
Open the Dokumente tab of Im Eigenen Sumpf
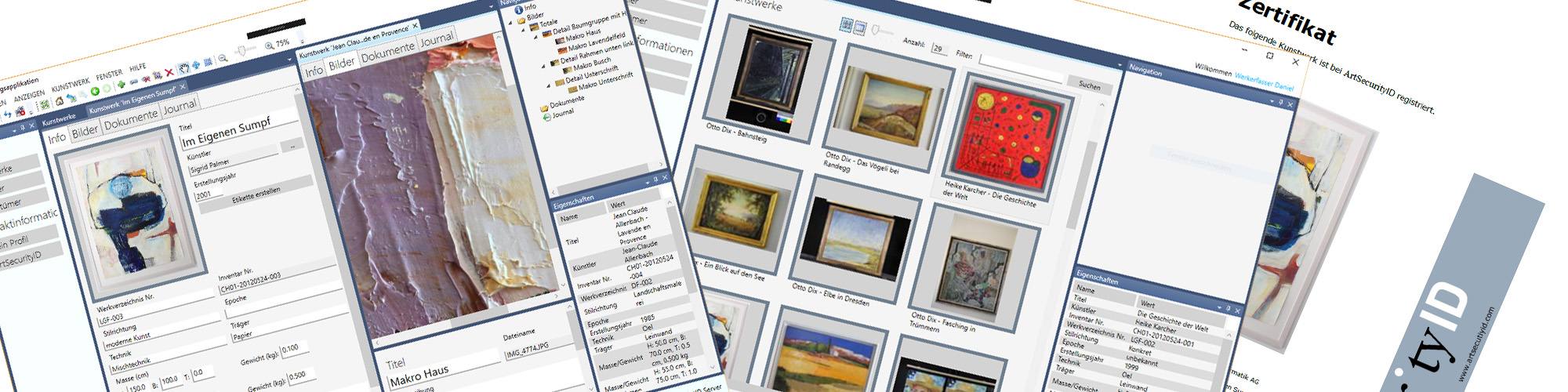click(x=131, y=118)
